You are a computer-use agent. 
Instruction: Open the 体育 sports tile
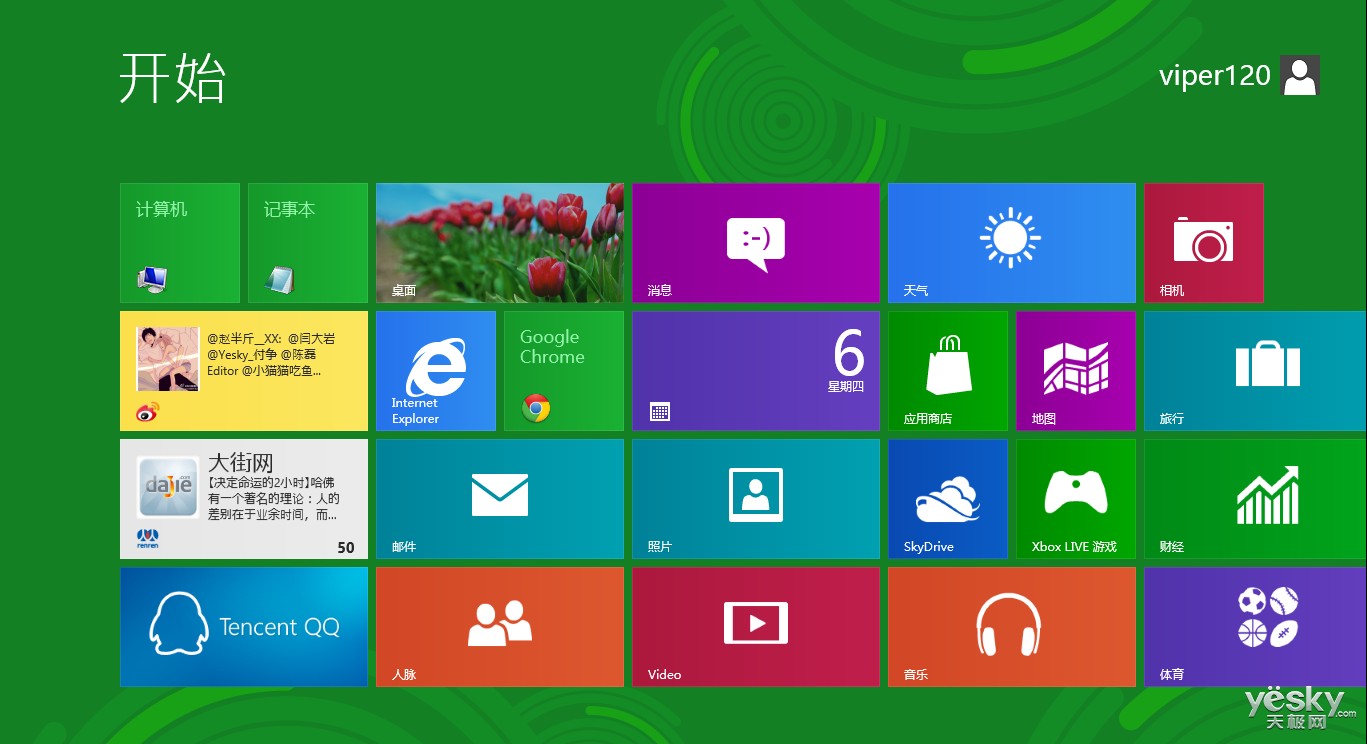[1256, 627]
